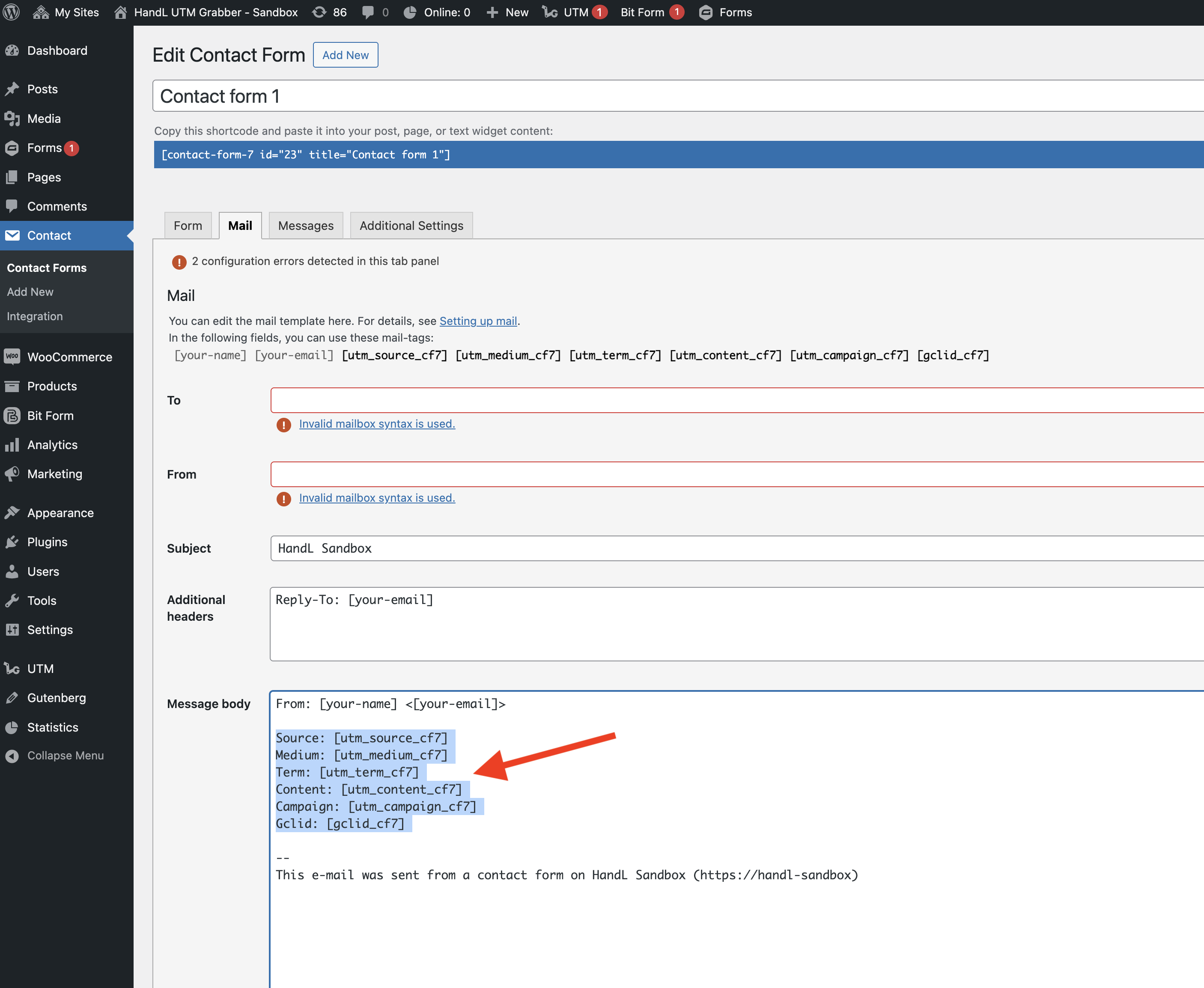
Task: Click the configuration errors warning icon
Action: [179, 262]
